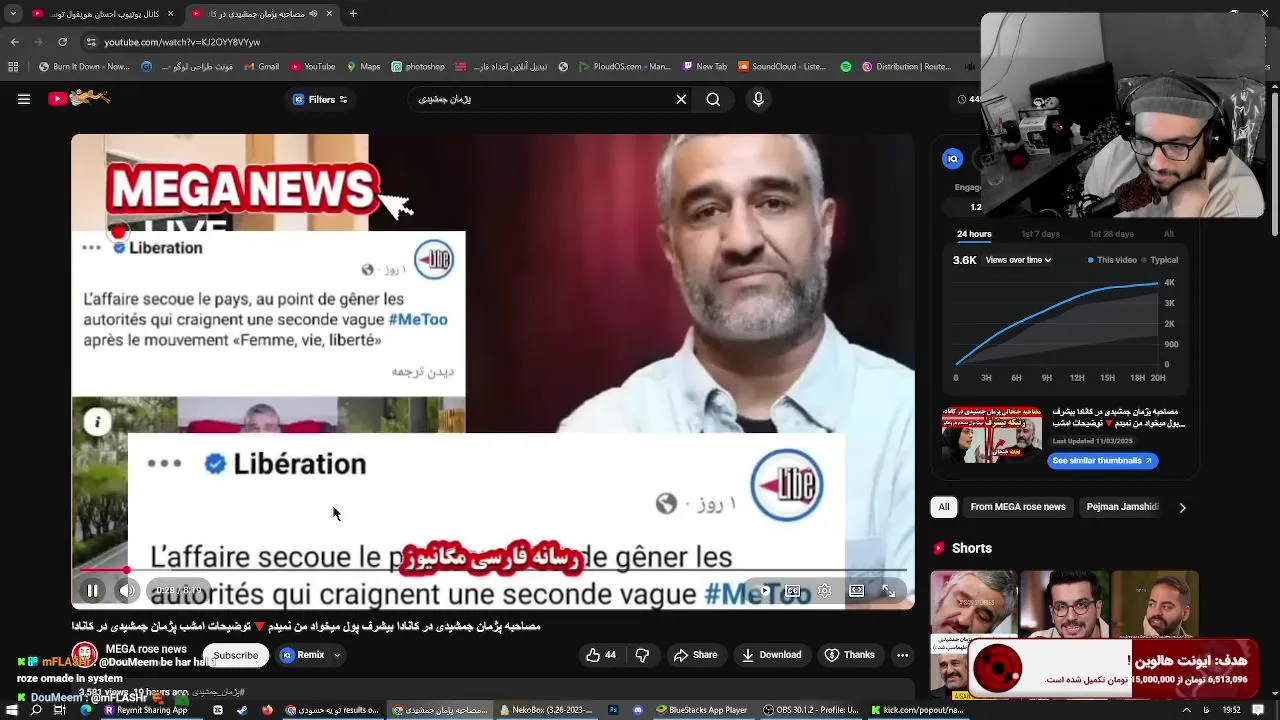Viewport: 1280px width, 720px height.
Task: Click the browser address bar URL
Action: click(182, 43)
